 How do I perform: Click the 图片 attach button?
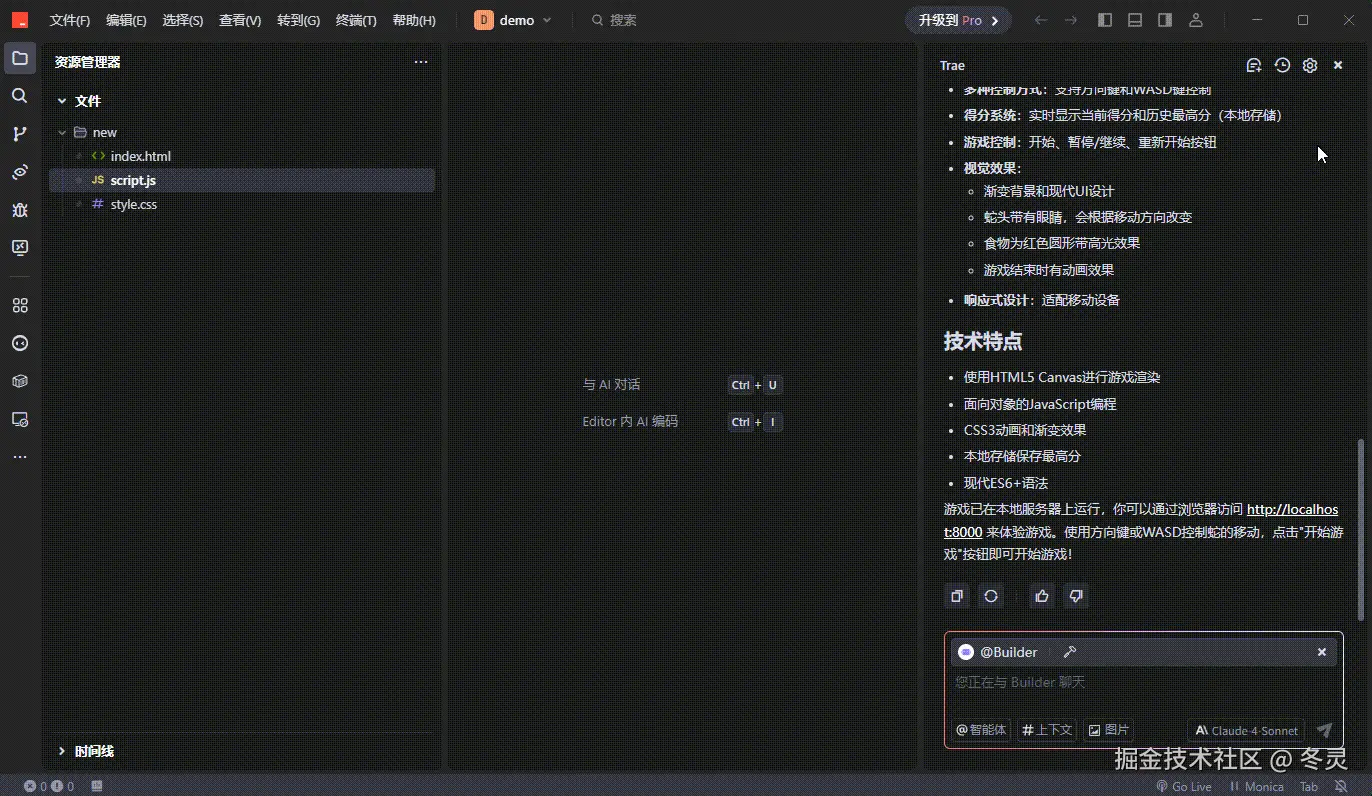point(1108,731)
